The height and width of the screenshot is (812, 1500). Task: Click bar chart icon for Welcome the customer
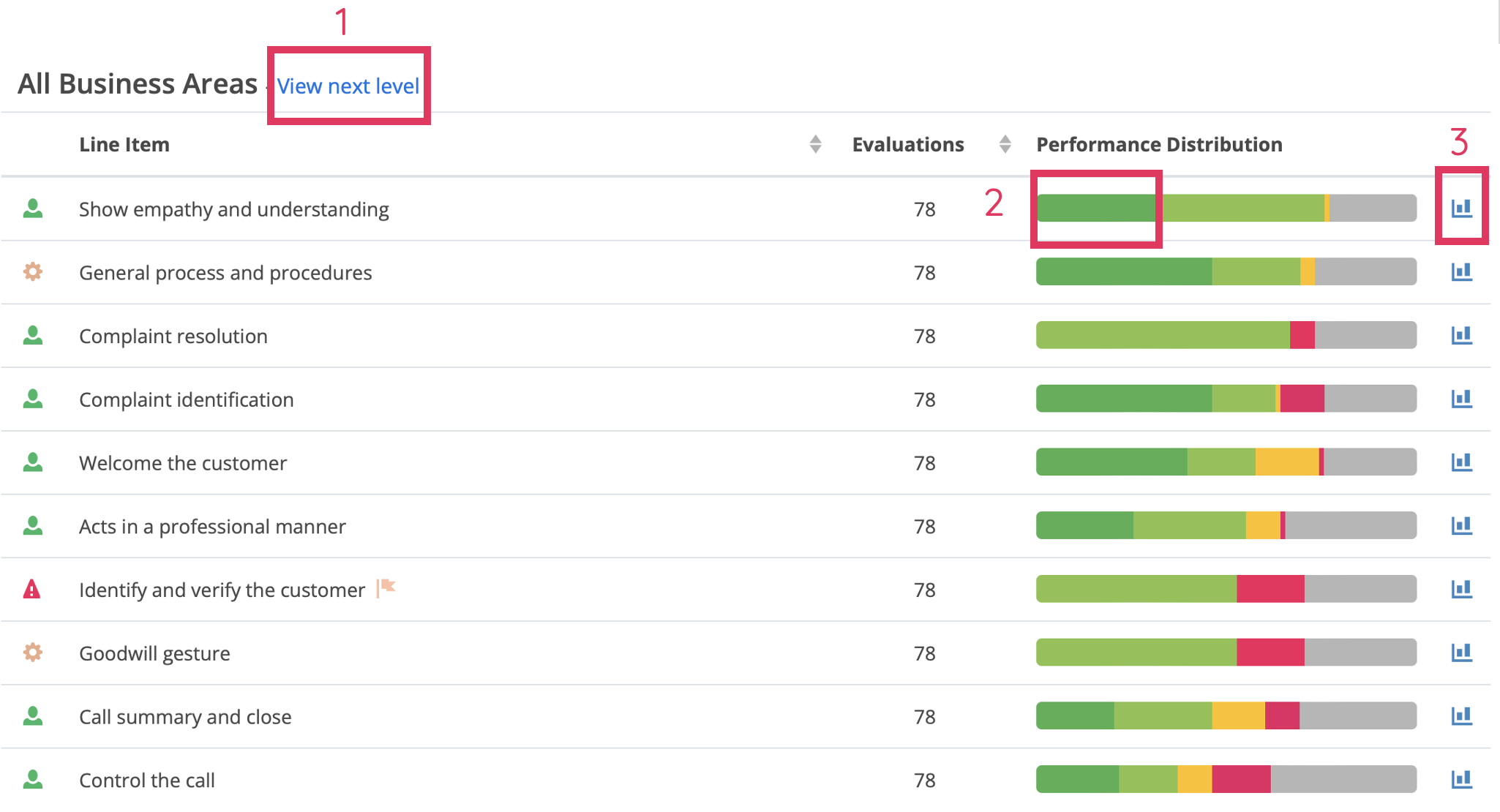tap(1461, 462)
